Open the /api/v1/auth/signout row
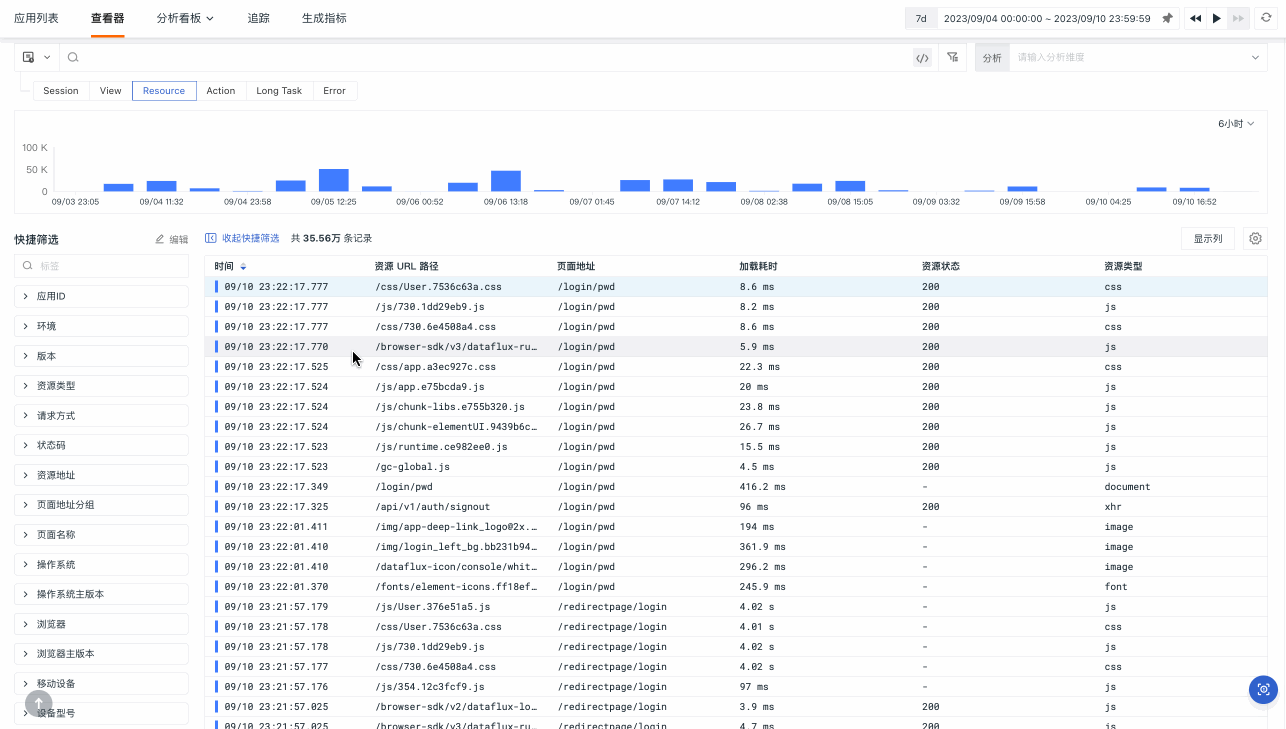The image size is (1286, 729). [x=736, y=507]
